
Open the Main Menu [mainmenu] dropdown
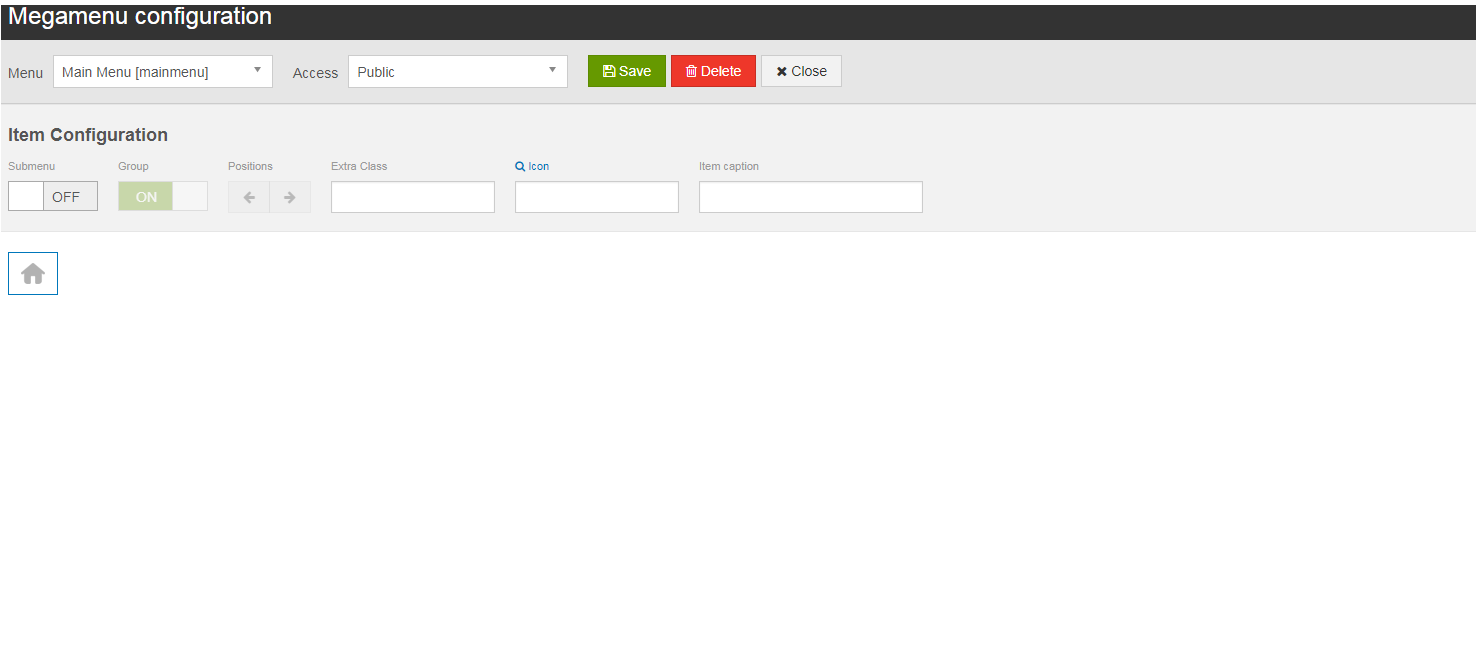(160, 70)
